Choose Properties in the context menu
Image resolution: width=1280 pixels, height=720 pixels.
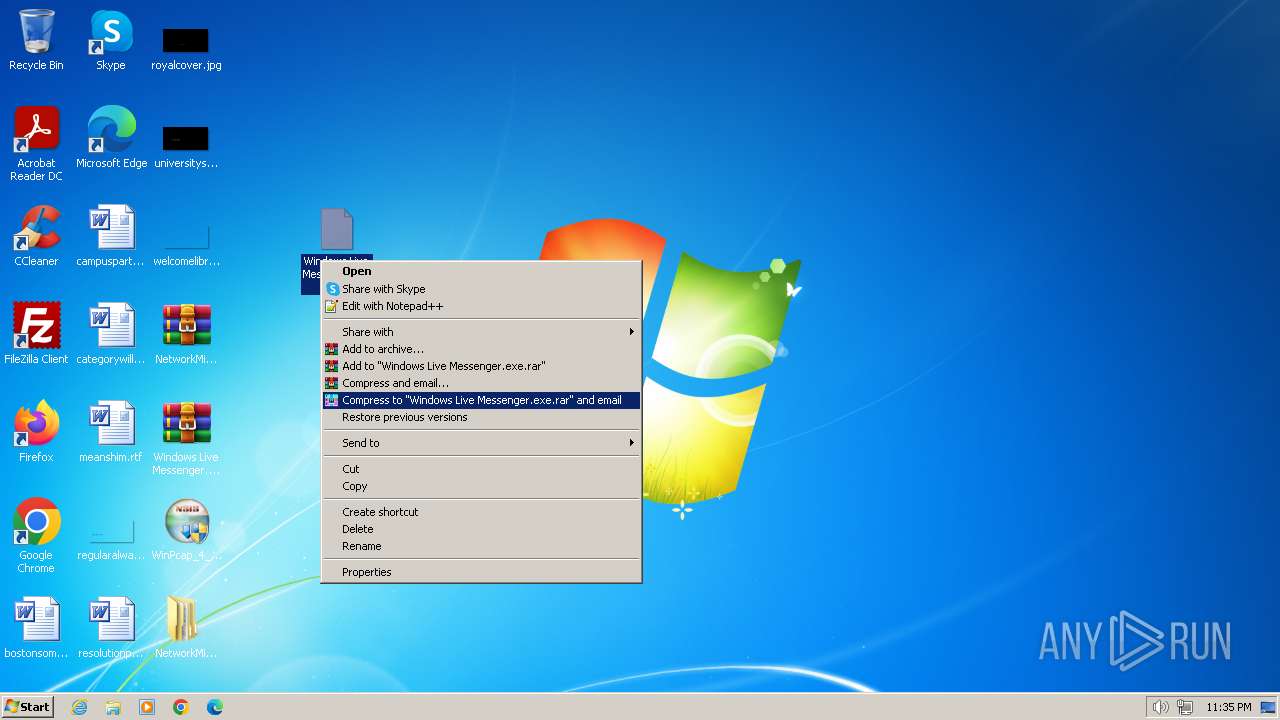click(481, 572)
